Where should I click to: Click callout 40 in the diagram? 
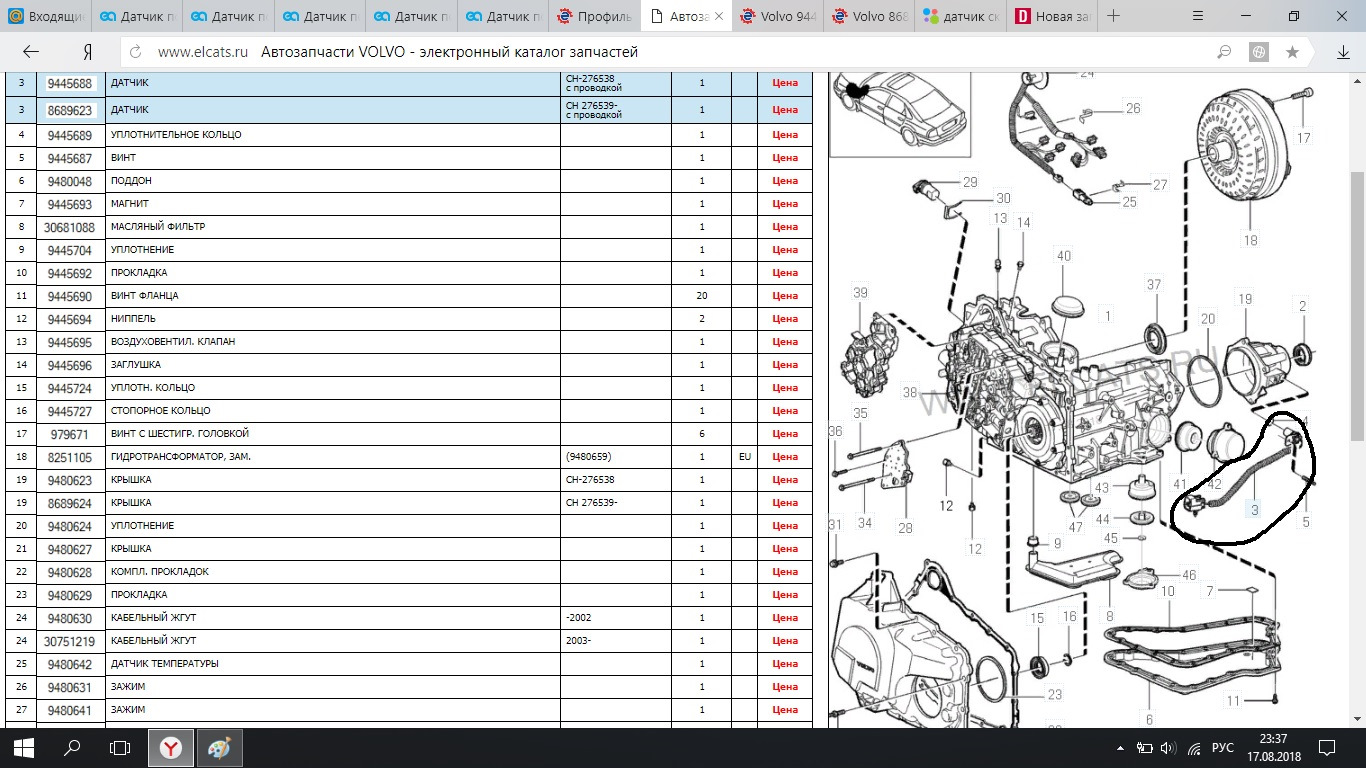(1063, 257)
